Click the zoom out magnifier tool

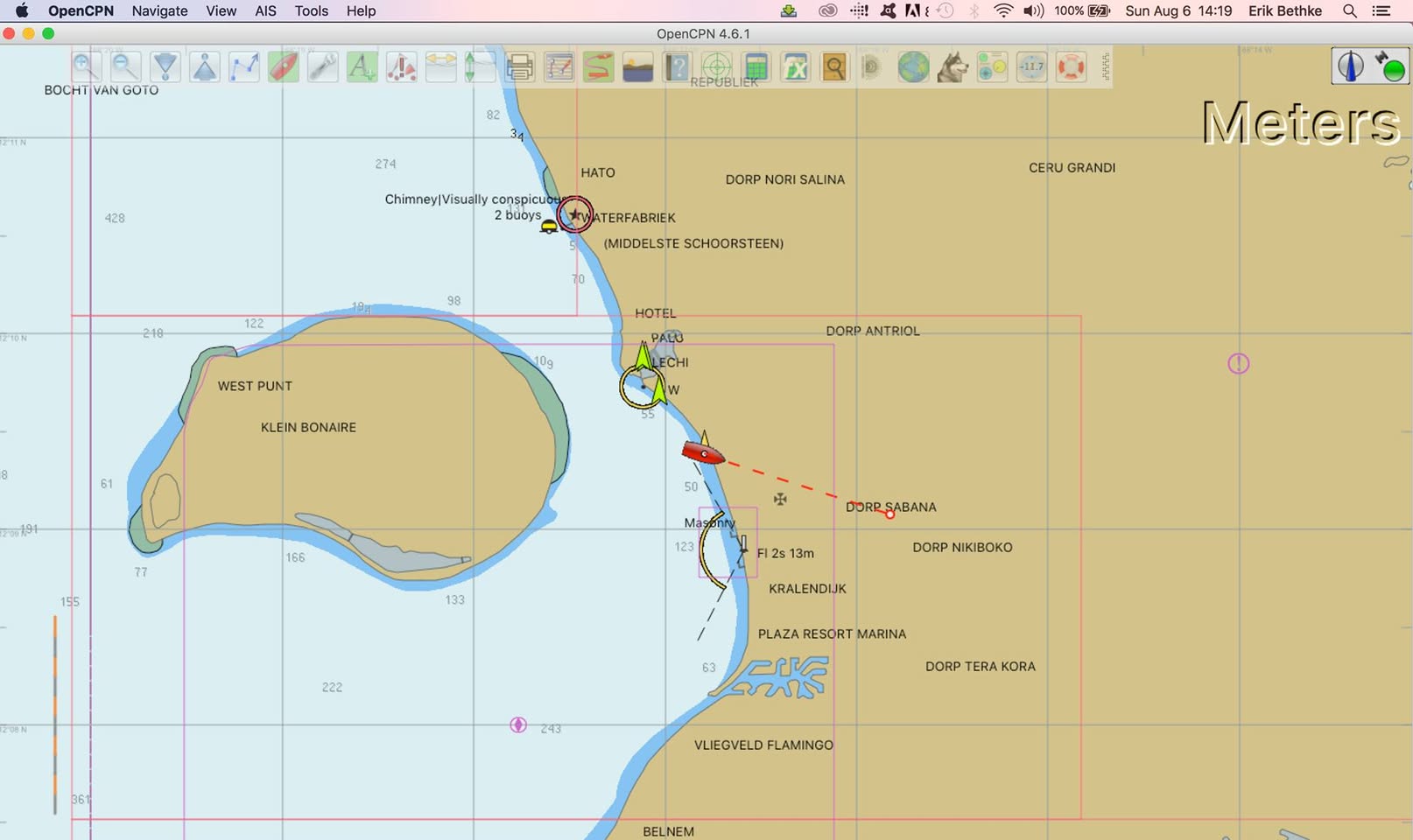tap(124, 66)
